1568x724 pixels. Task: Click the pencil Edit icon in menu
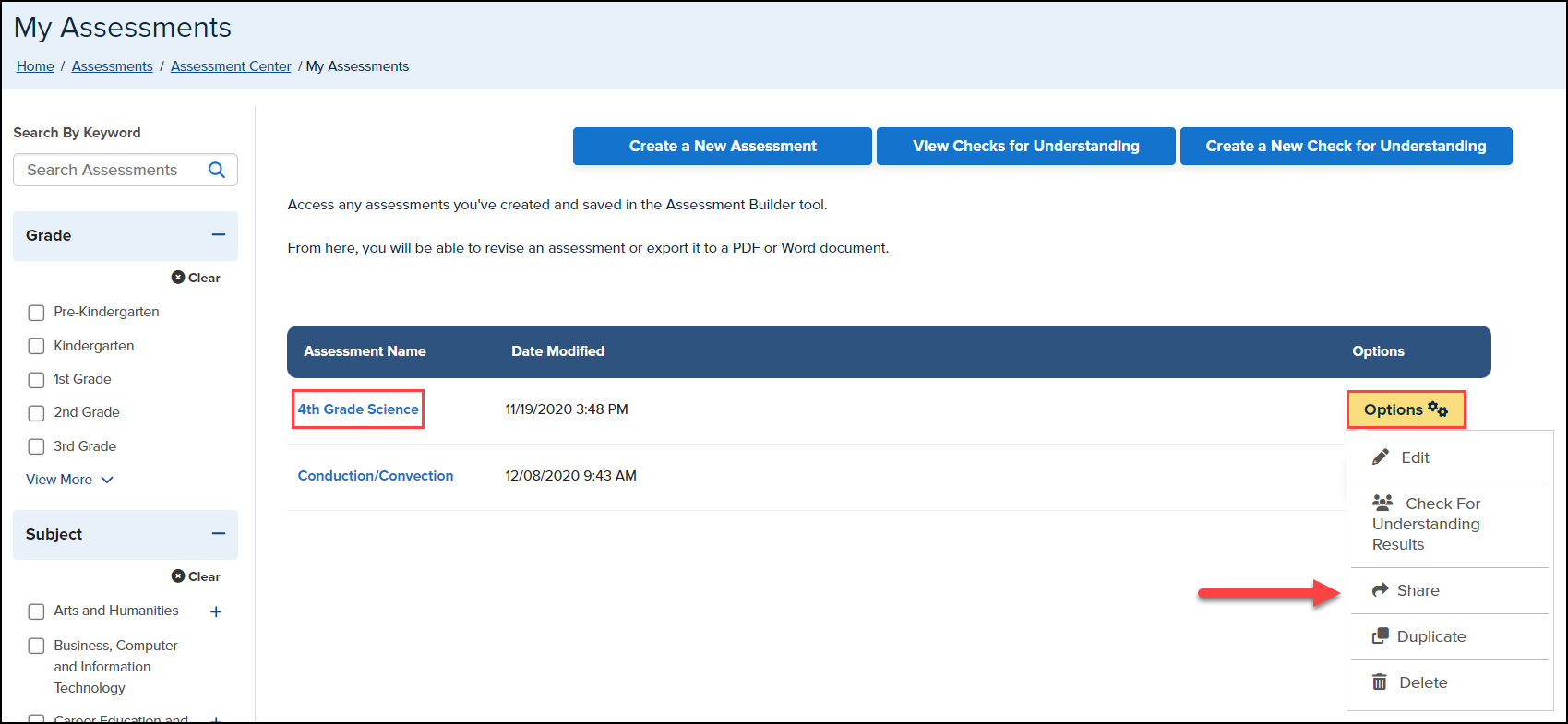tap(1381, 457)
